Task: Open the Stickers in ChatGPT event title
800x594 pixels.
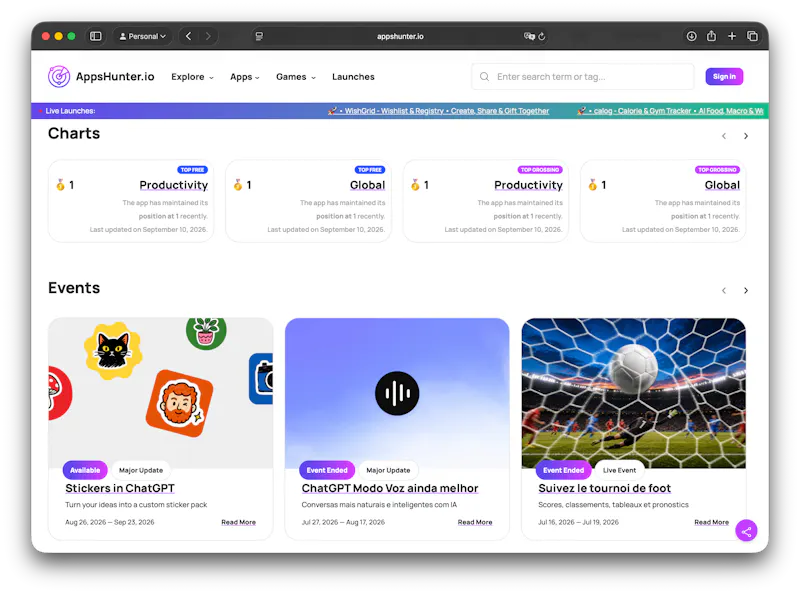Action: tap(120, 488)
